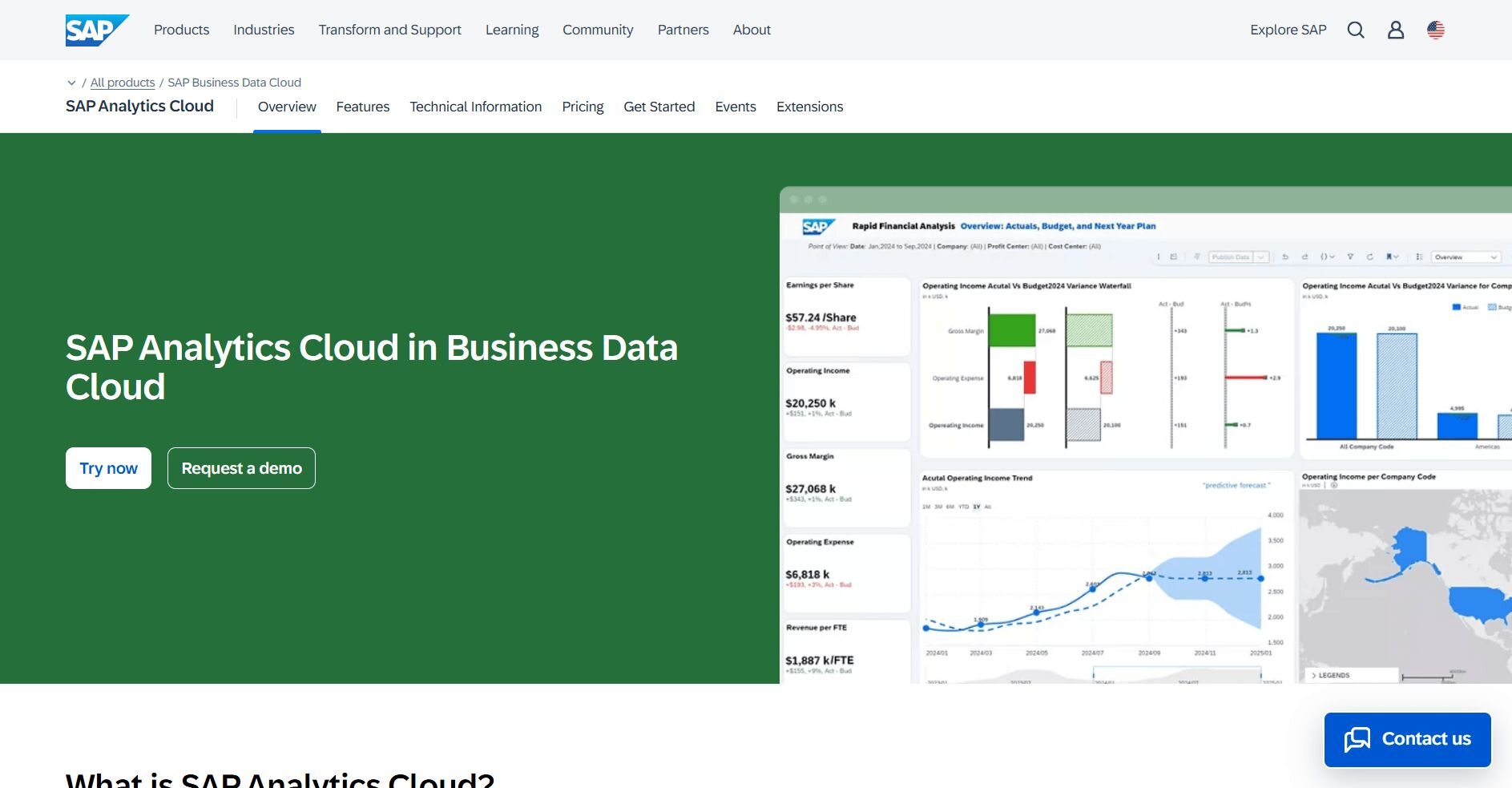1512x788 pixels.
Task: Open the Community navigation menu
Action: (597, 30)
